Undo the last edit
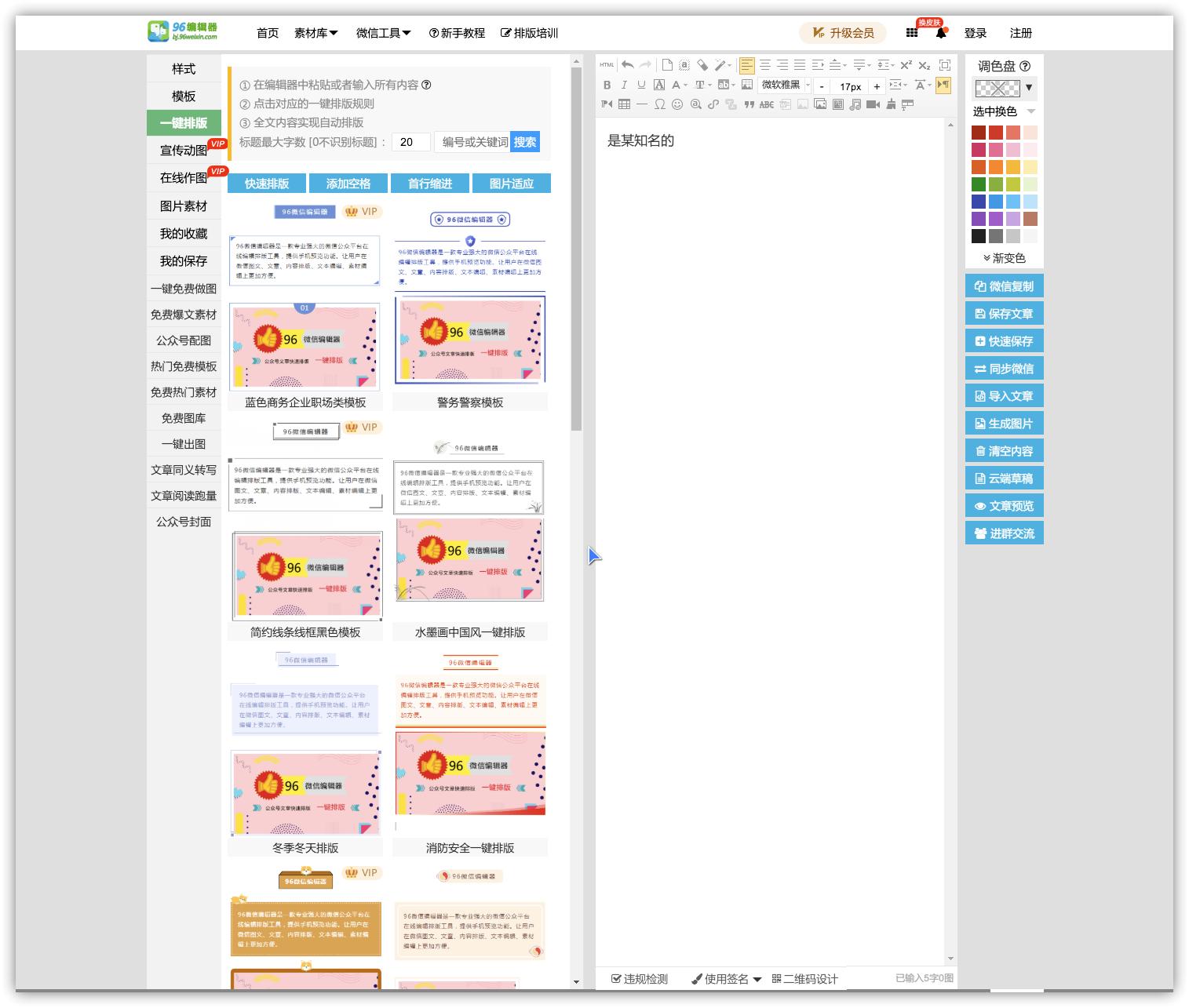1189x1008 pixels. 627,65
